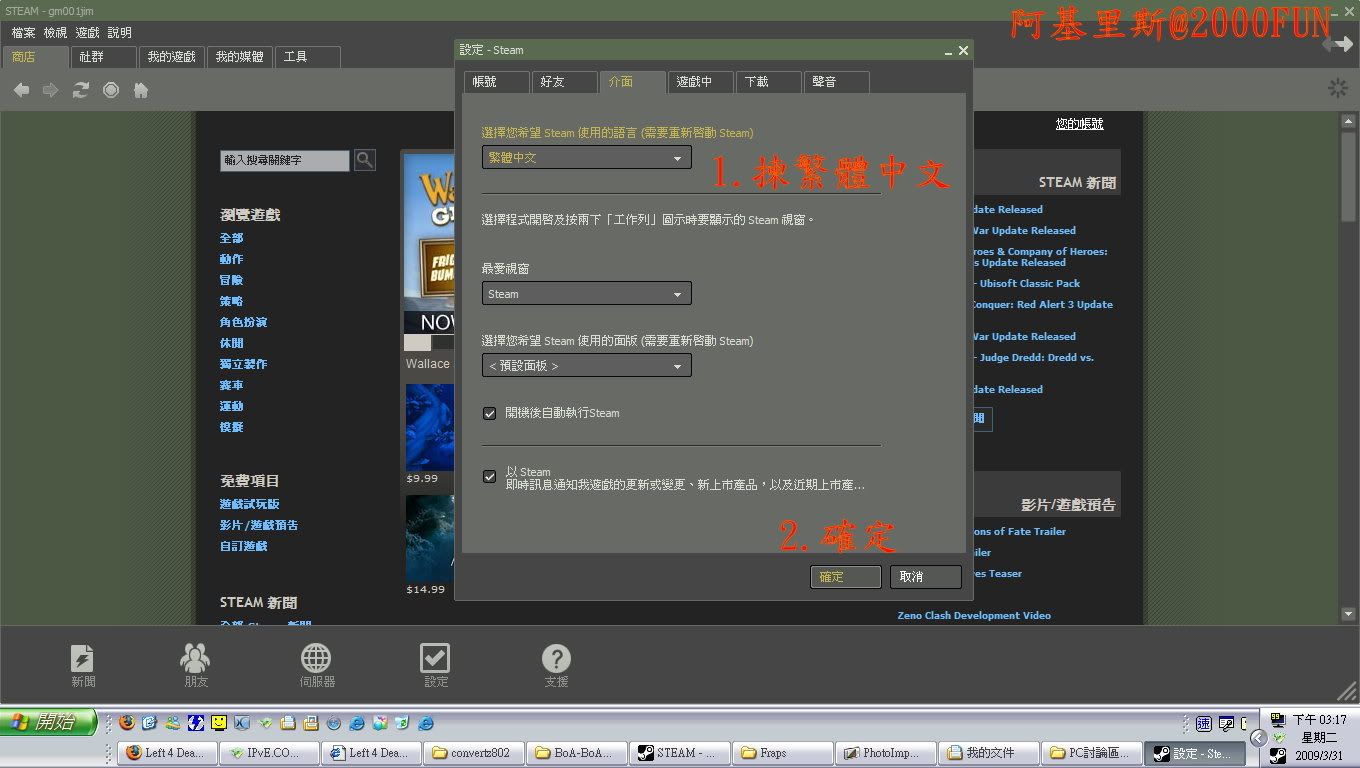
Task: Click the Back arrow navigation icon
Action: [x=21, y=90]
